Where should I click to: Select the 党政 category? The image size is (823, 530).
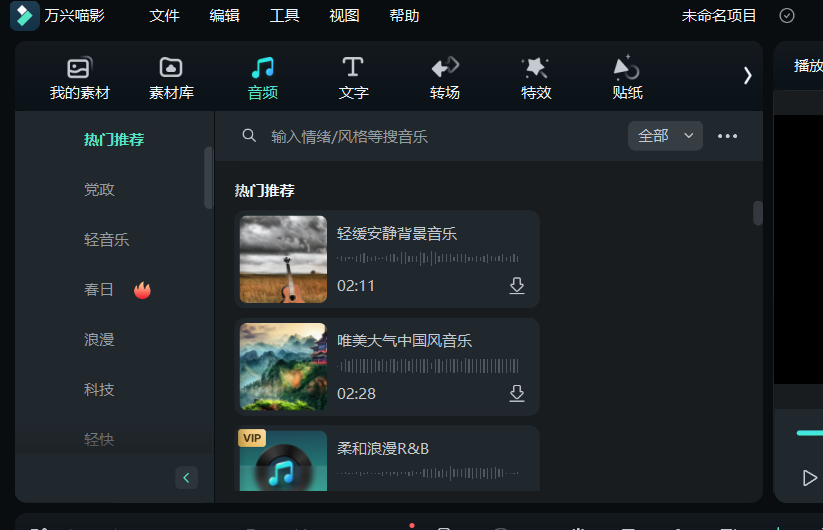pyautogui.click(x=99, y=189)
